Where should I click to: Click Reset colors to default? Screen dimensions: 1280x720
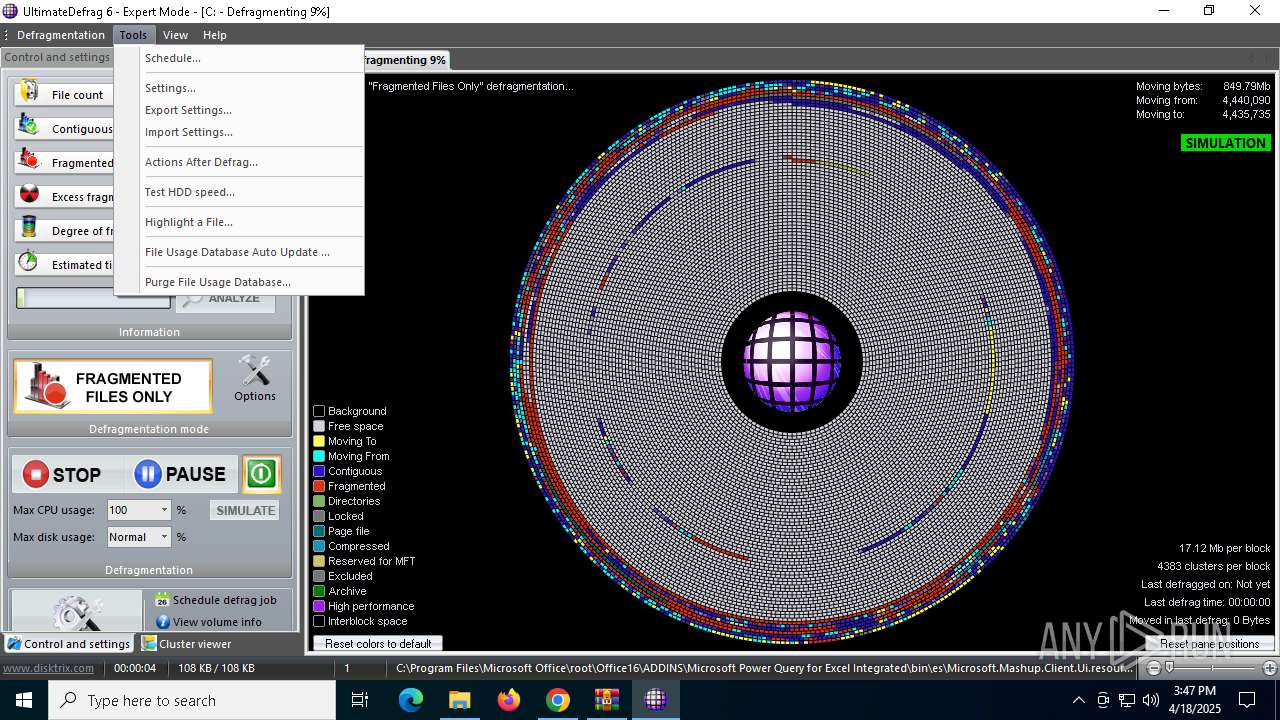point(378,644)
